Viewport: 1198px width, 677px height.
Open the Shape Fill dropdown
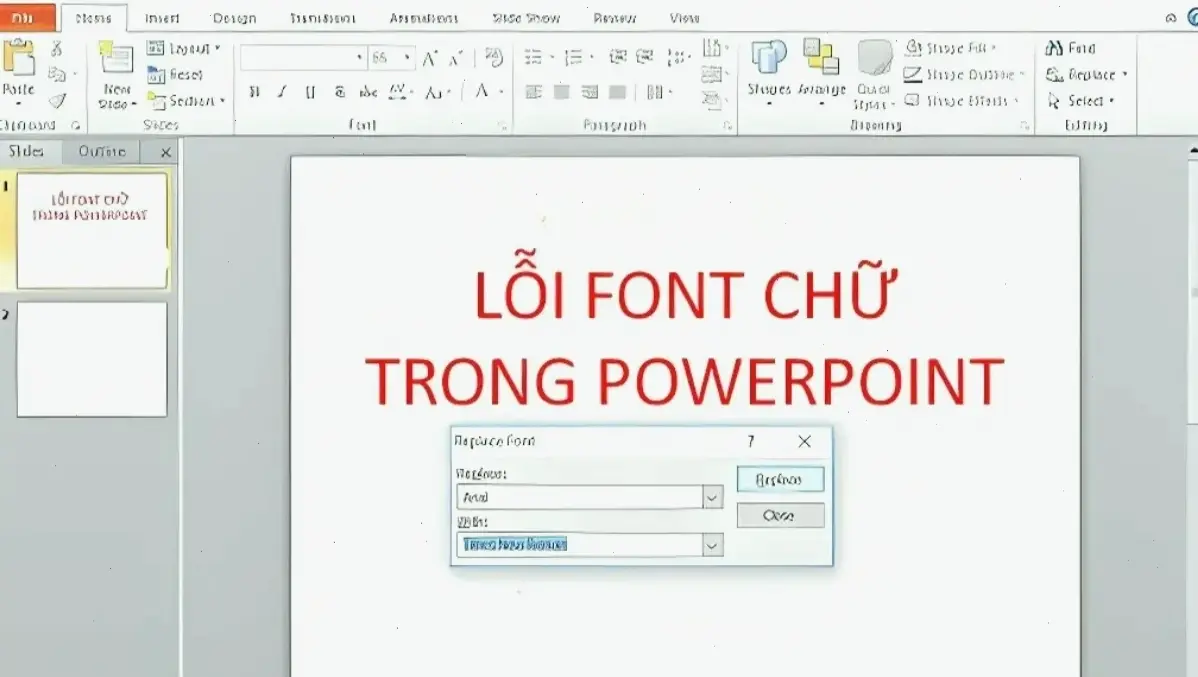[950, 48]
